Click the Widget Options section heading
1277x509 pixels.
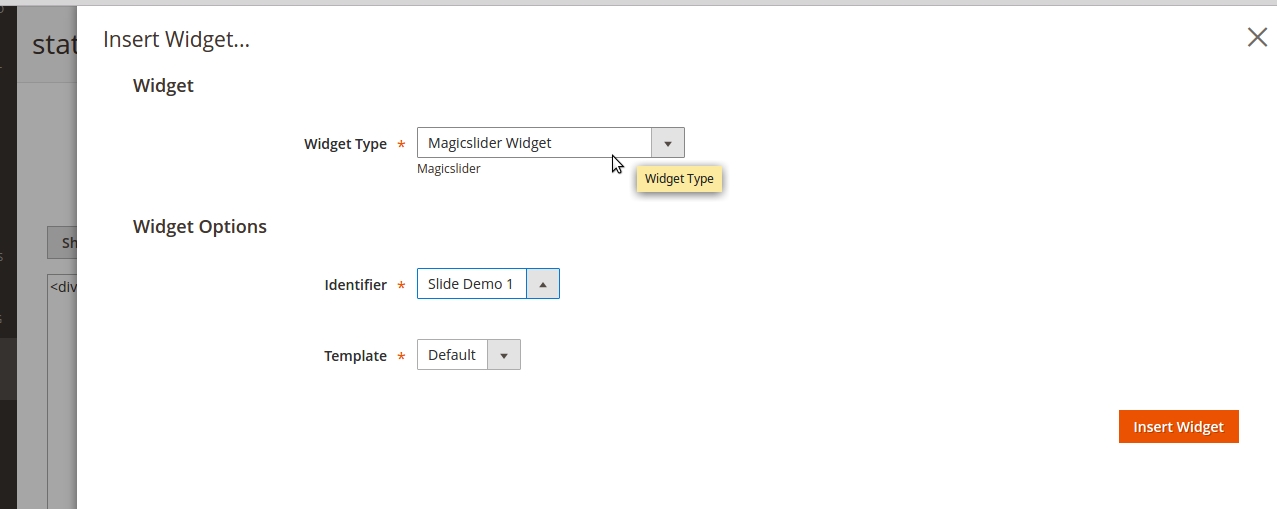pos(200,227)
